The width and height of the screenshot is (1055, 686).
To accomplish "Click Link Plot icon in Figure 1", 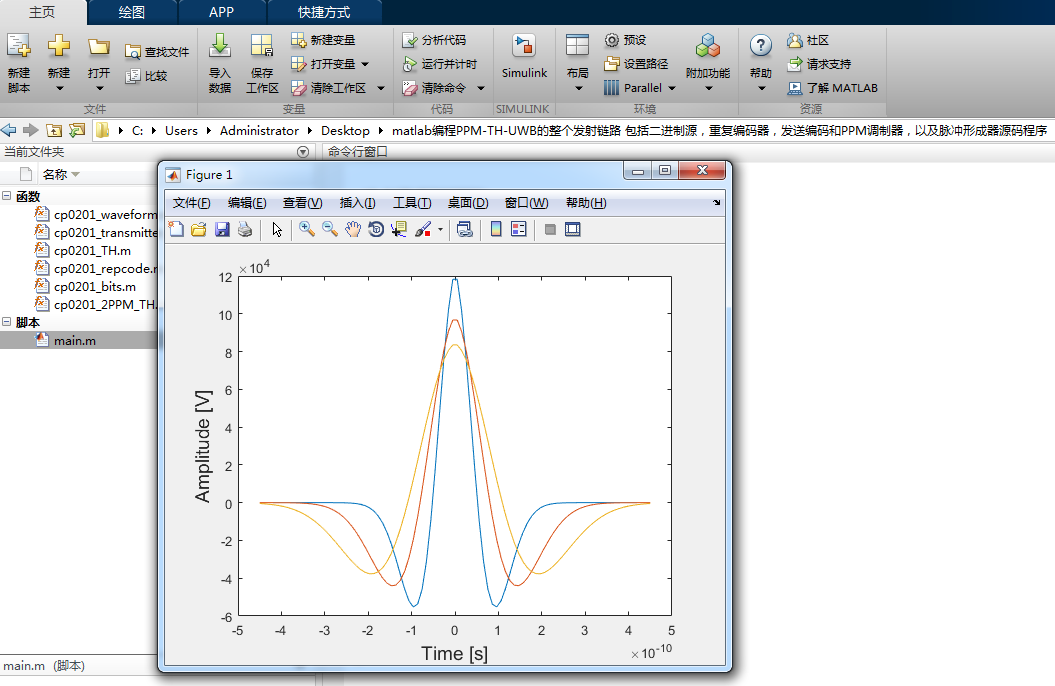I will click(x=464, y=229).
